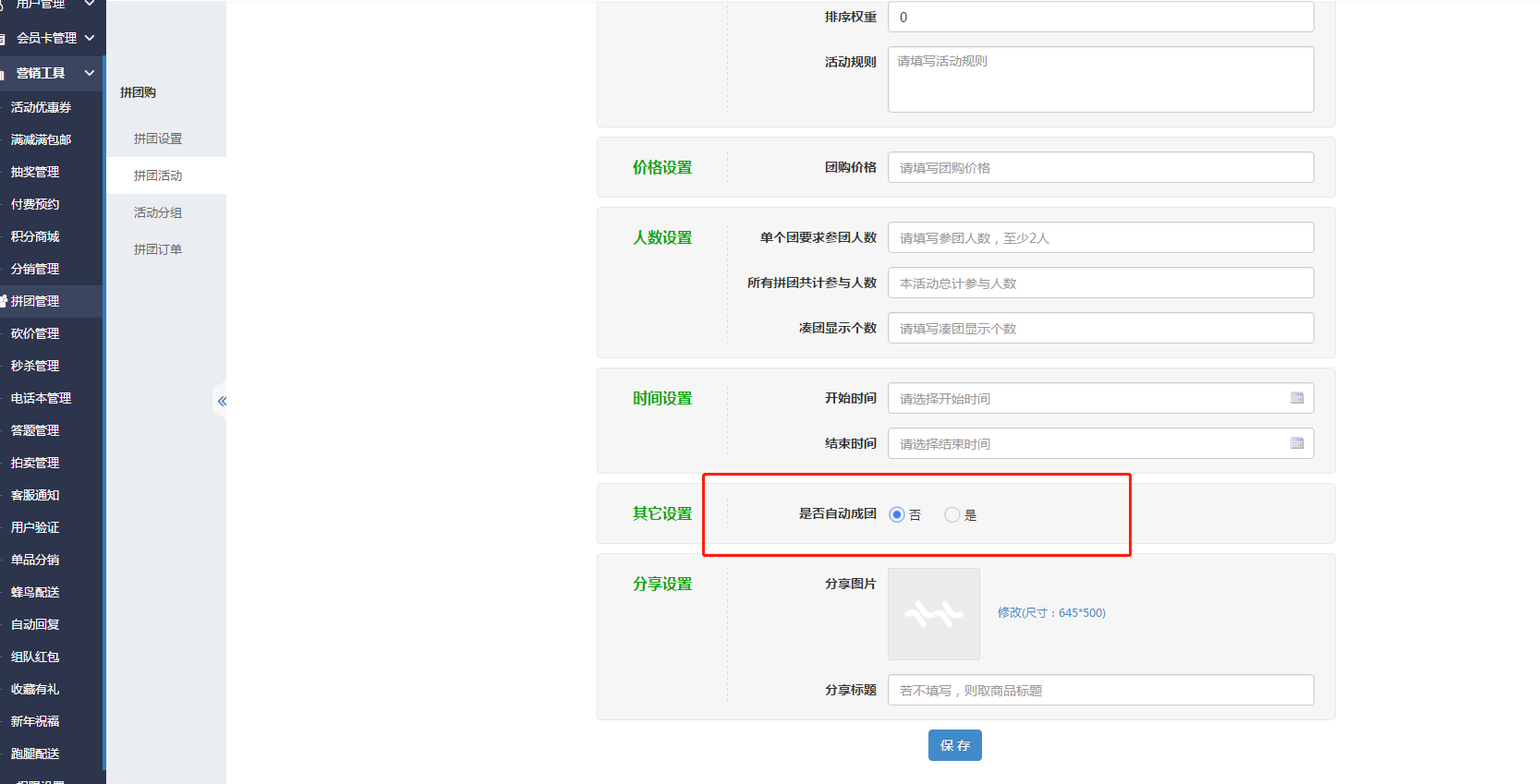1540x784 pixels.
Task: Select 否 for 是否自动成团
Action: click(x=897, y=514)
